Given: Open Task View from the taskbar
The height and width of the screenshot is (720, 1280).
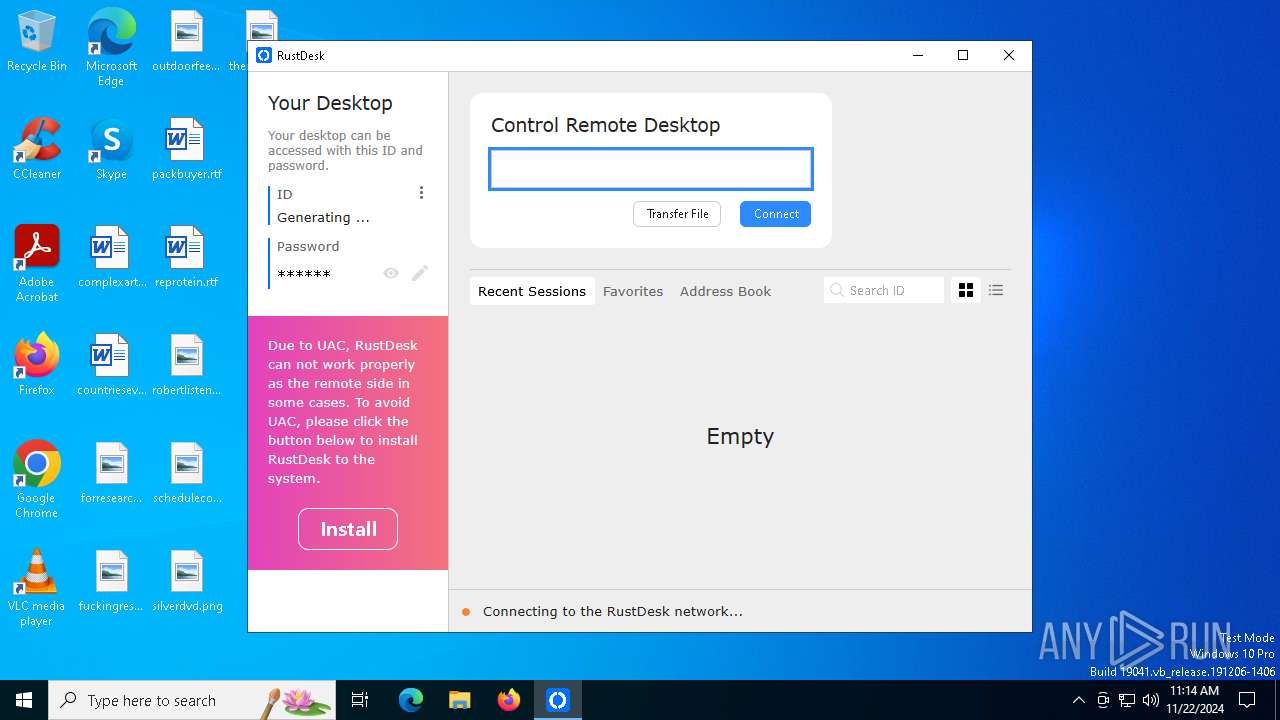Looking at the screenshot, I should pyautogui.click(x=360, y=700).
